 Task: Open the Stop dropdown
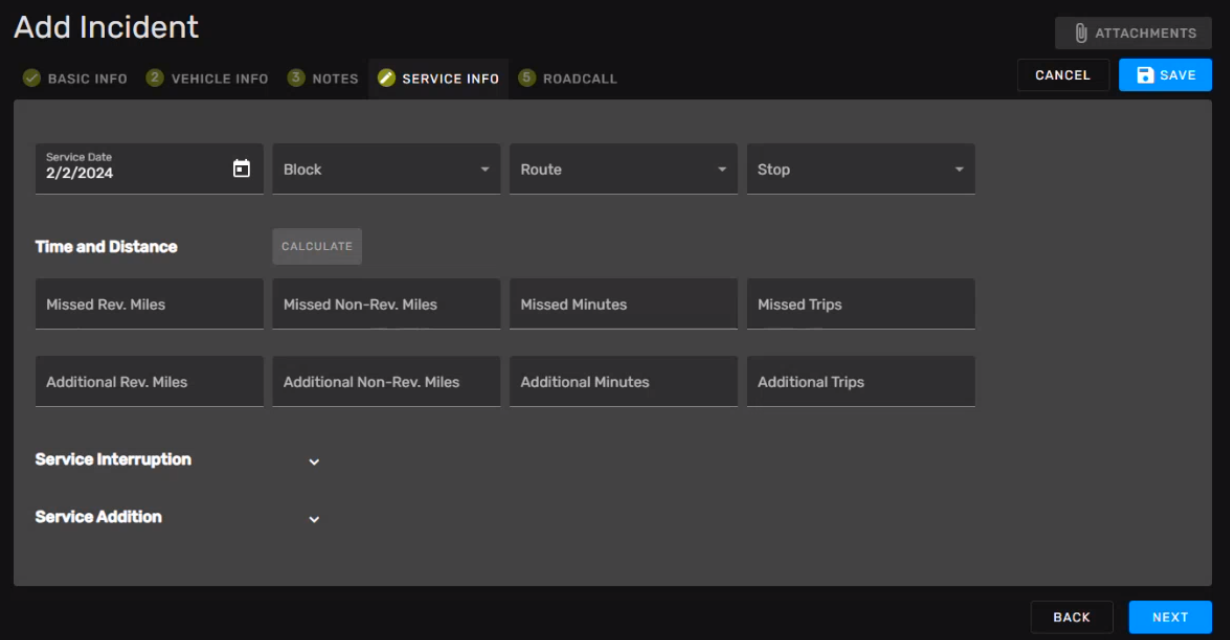(x=860, y=169)
